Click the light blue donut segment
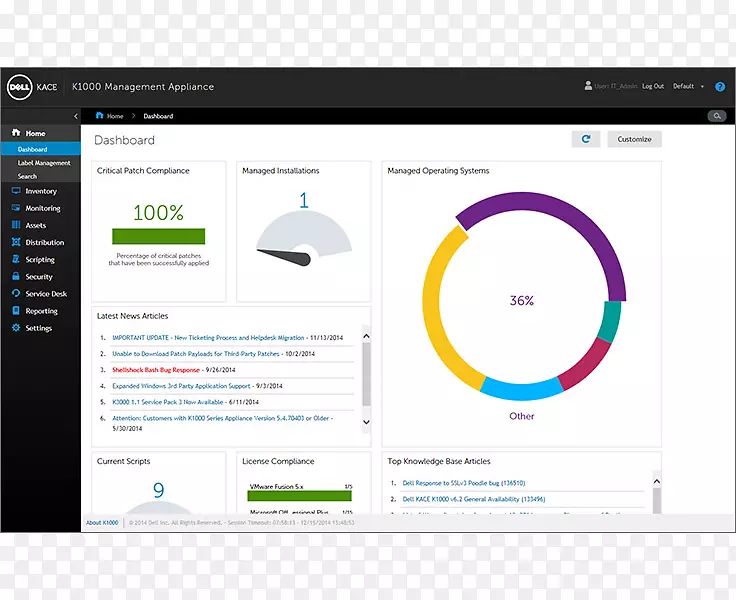The width and height of the screenshot is (736, 600). [x=521, y=392]
